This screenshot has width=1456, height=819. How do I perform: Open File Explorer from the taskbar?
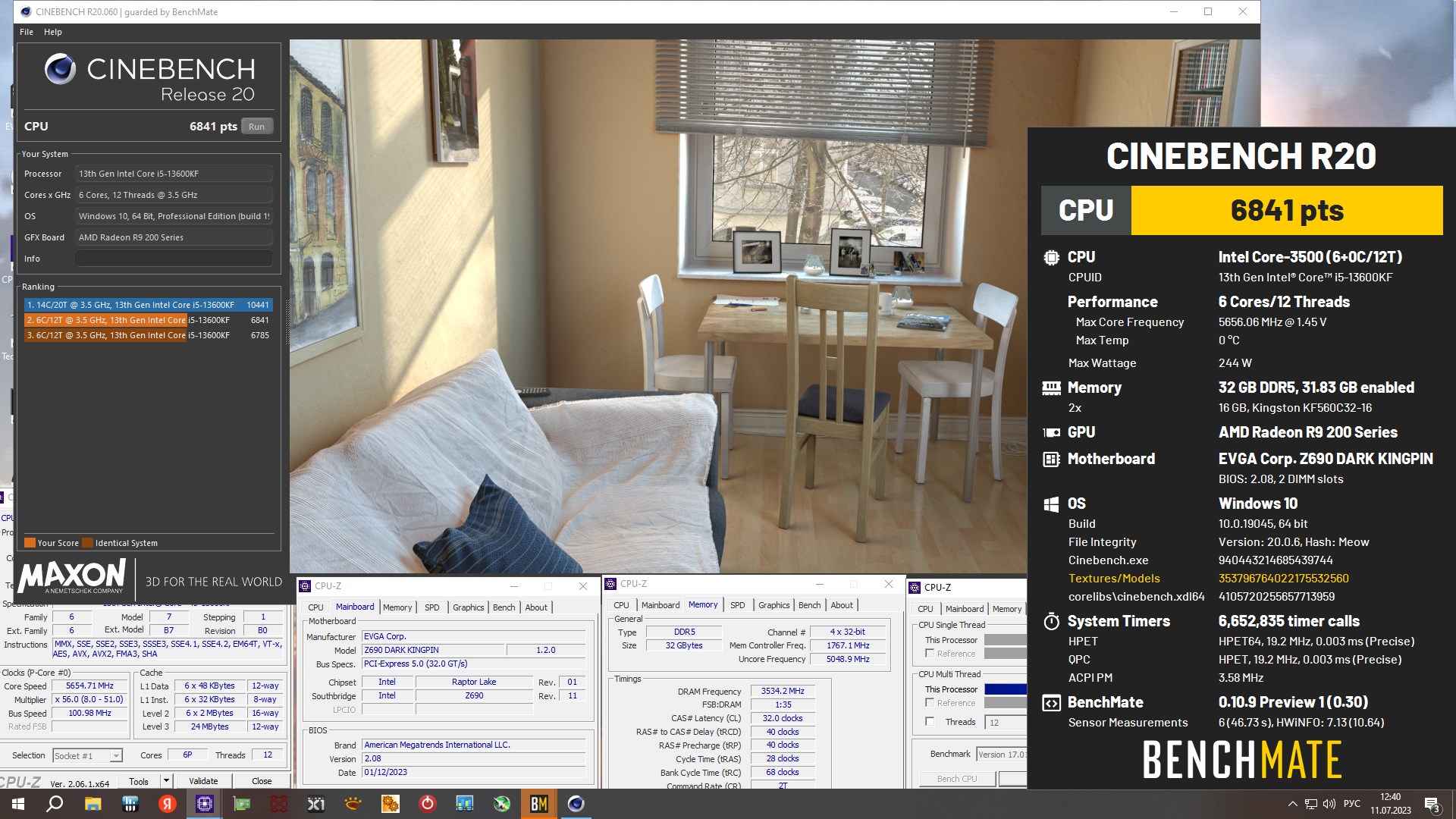click(x=93, y=804)
